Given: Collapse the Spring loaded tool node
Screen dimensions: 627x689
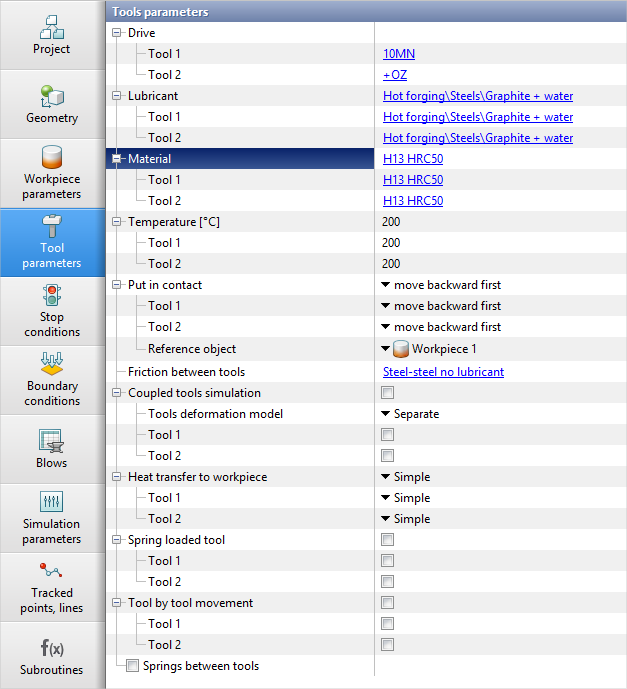Looking at the screenshot, I should click(116, 540).
